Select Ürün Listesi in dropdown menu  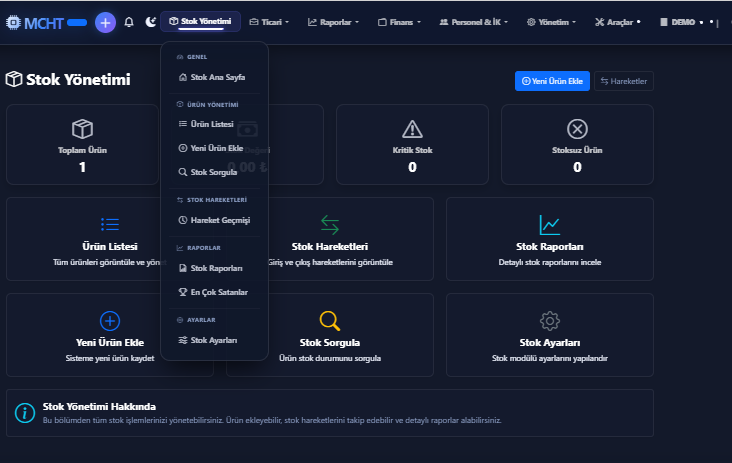point(214,124)
